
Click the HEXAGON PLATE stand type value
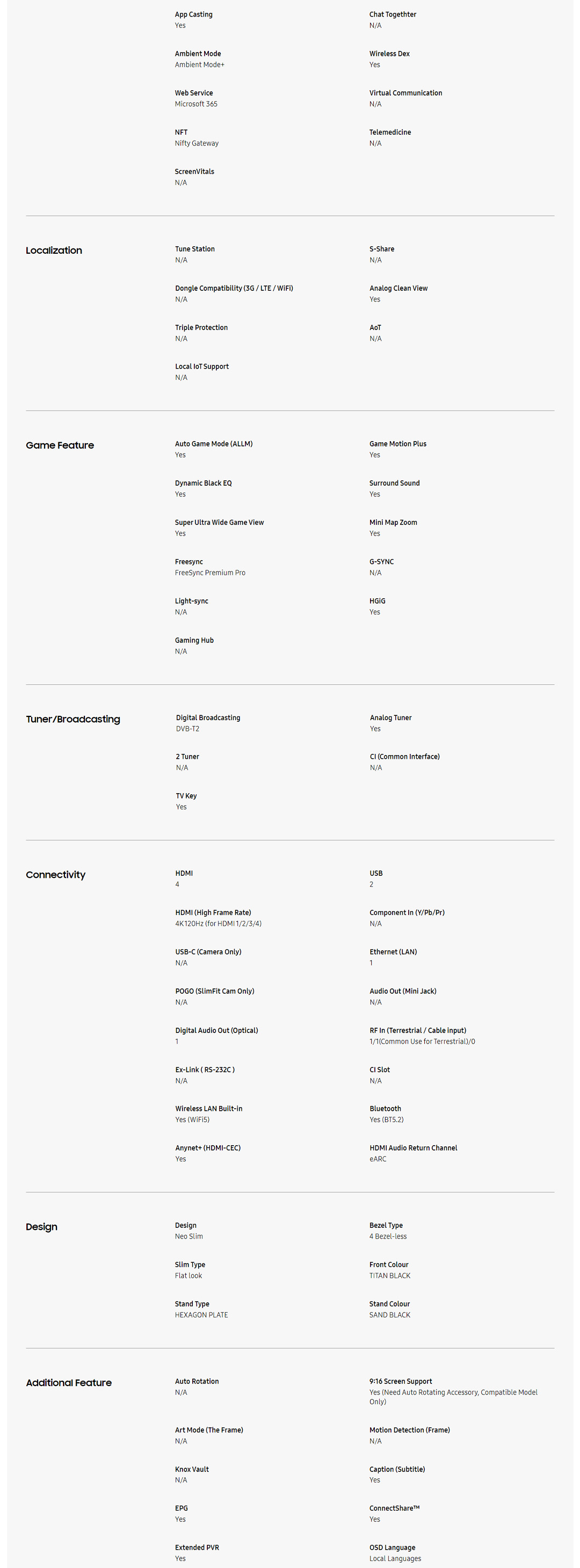coord(201,1315)
